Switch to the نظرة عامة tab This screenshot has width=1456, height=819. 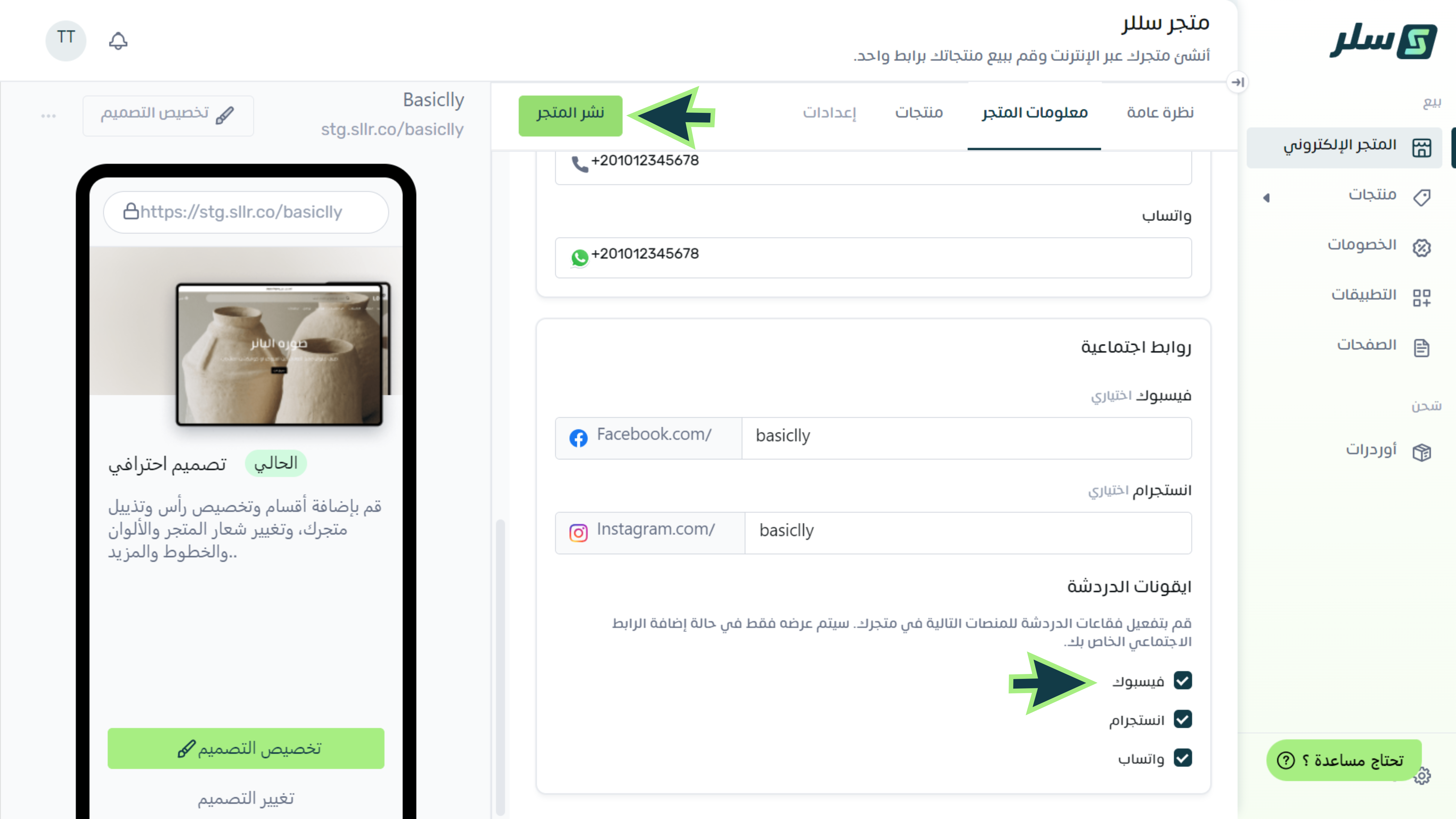tap(1160, 113)
